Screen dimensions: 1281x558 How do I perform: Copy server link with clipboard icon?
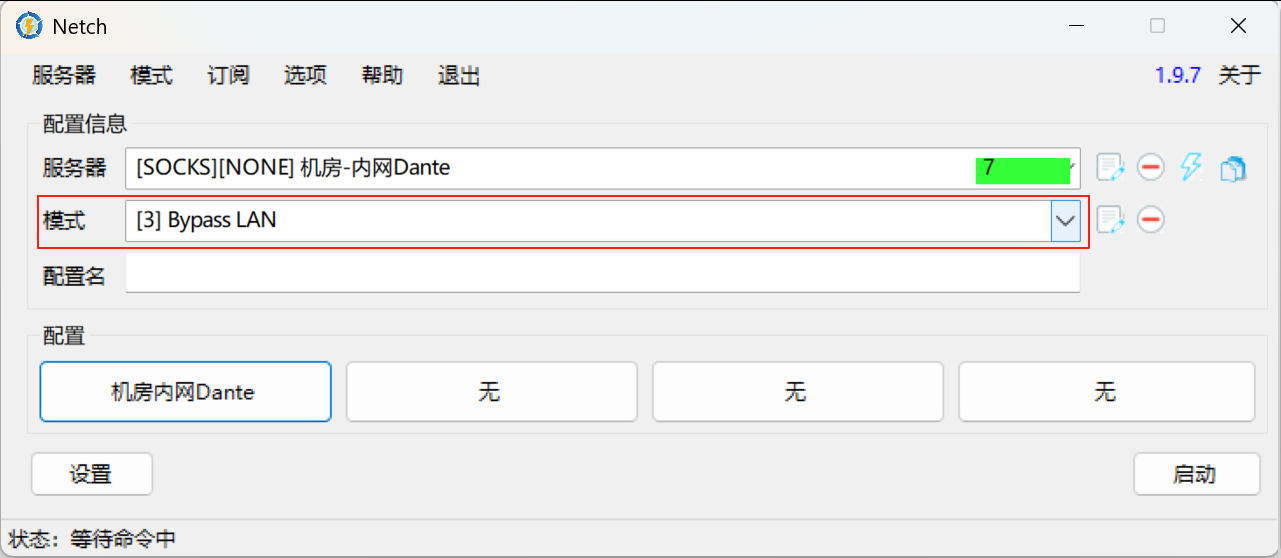tap(1232, 168)
